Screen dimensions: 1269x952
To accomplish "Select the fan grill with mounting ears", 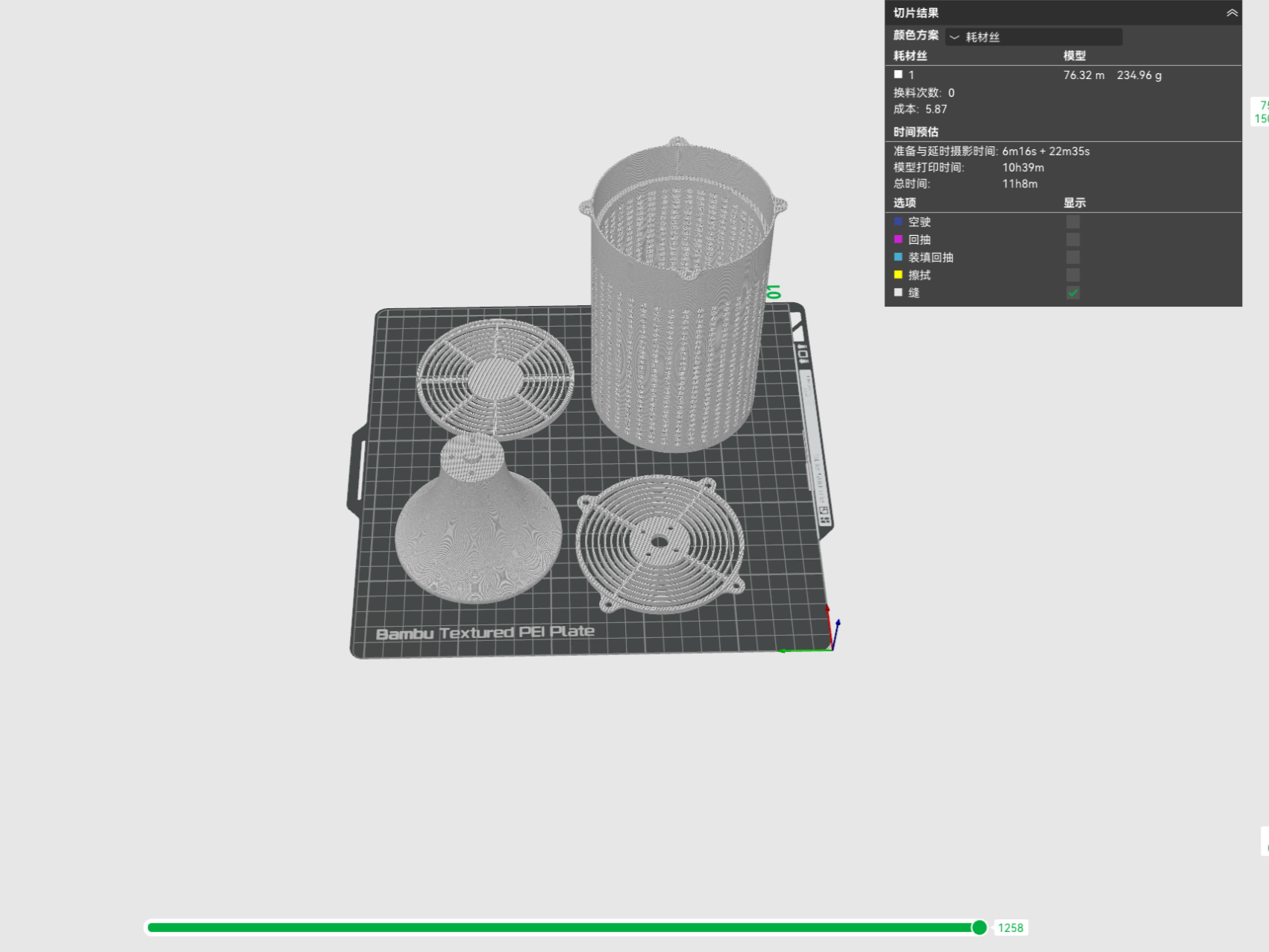I will point(659,543).
